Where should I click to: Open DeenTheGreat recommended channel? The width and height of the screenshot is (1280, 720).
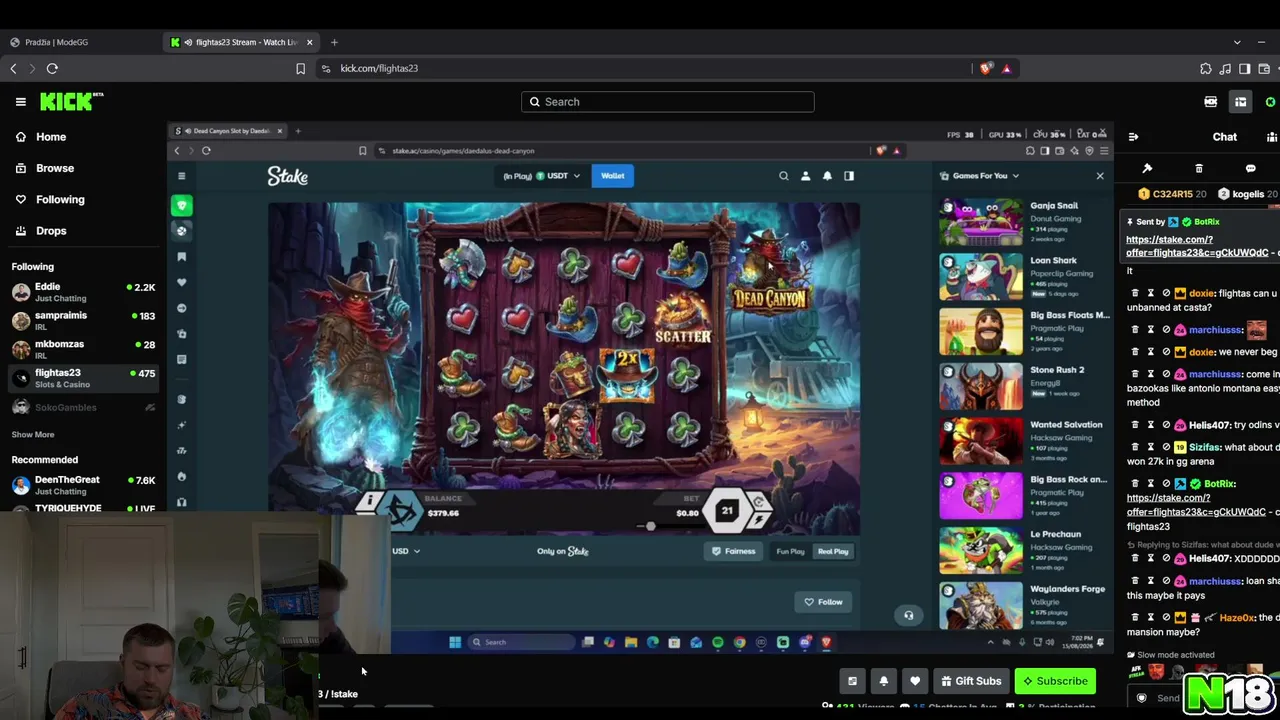(x=83, y=485)
